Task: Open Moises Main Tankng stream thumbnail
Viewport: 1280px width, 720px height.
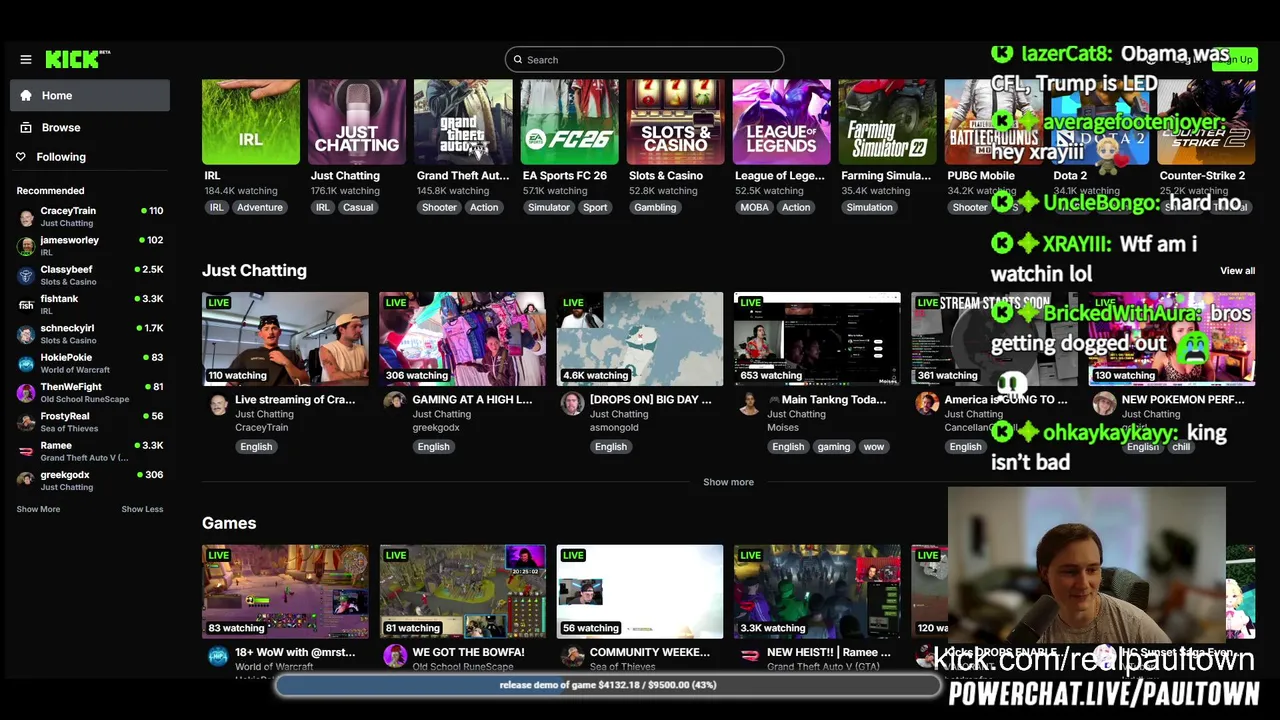Action: 817,339
